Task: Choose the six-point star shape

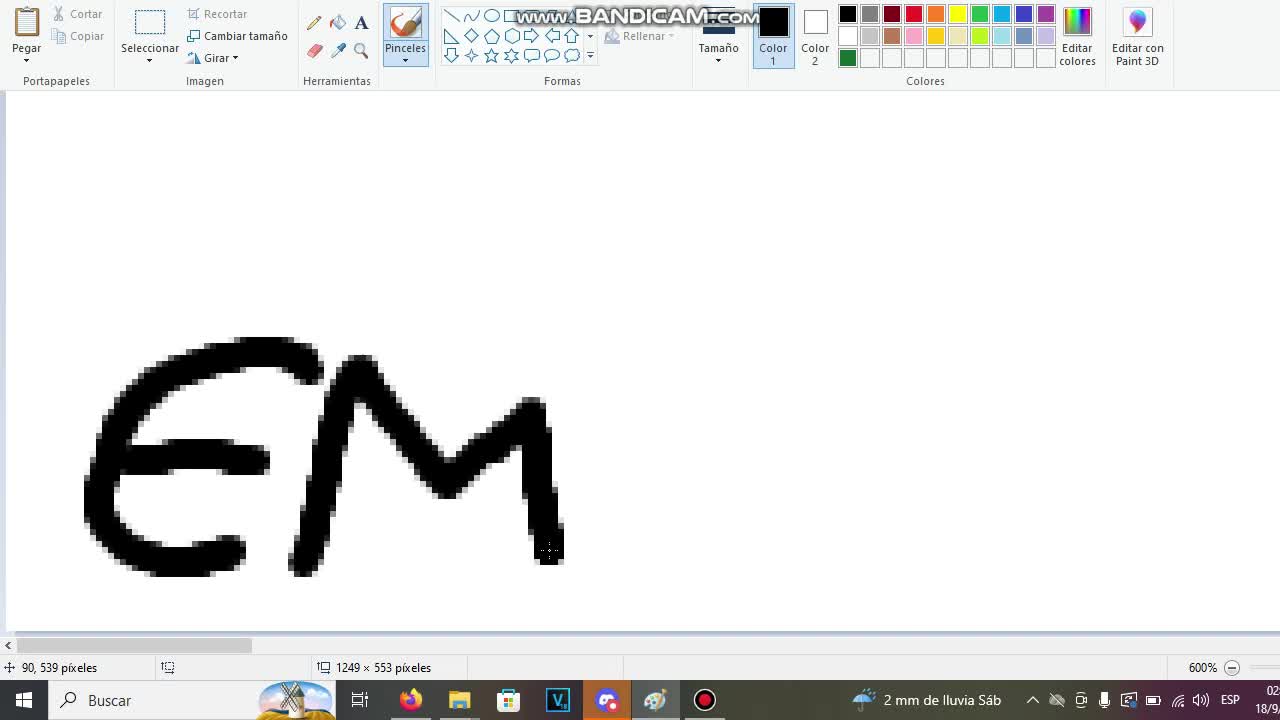Action: tap(511, 56)
